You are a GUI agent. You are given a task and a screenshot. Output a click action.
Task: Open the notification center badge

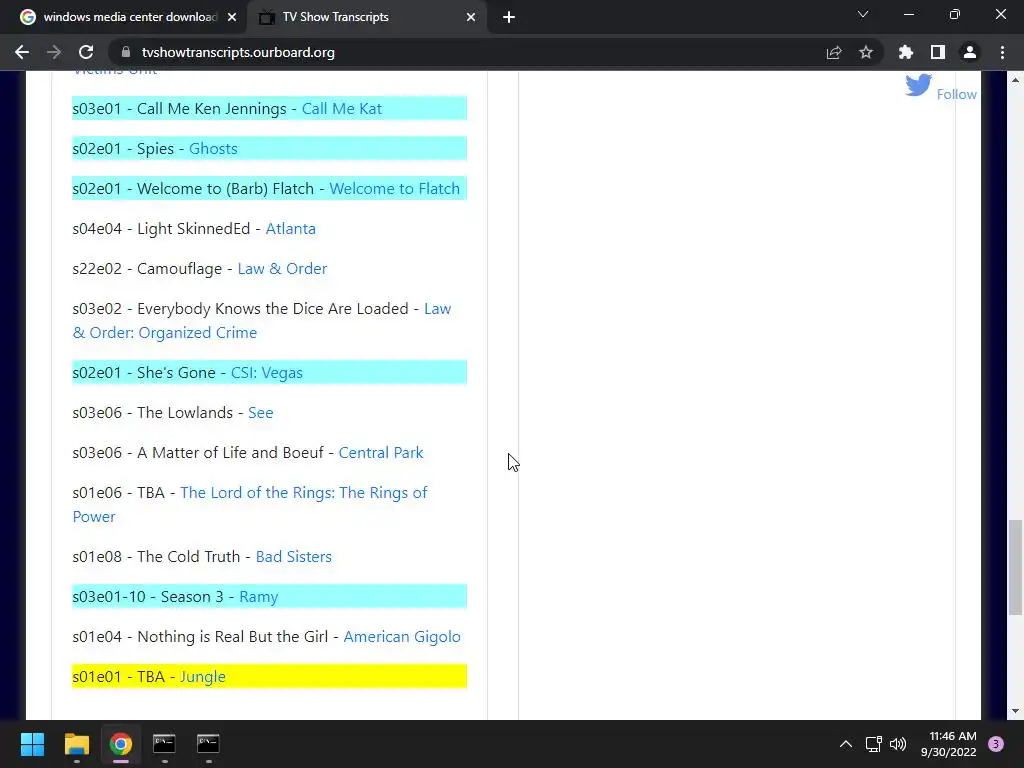[x=996, y=744]
